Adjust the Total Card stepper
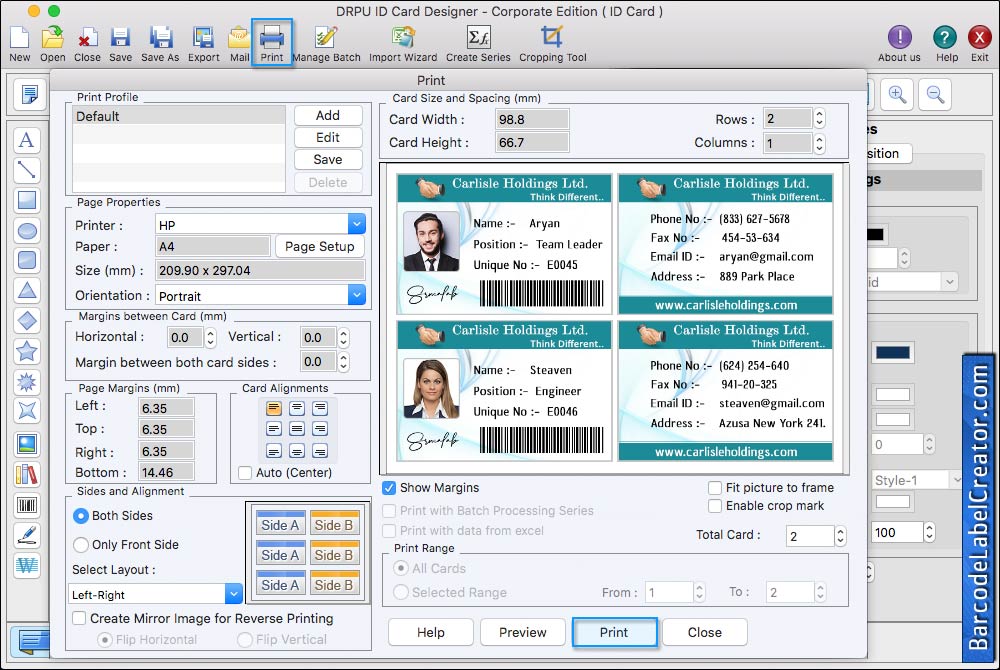1000x670 pixels. pyautogui.click(x=841, y=536)
